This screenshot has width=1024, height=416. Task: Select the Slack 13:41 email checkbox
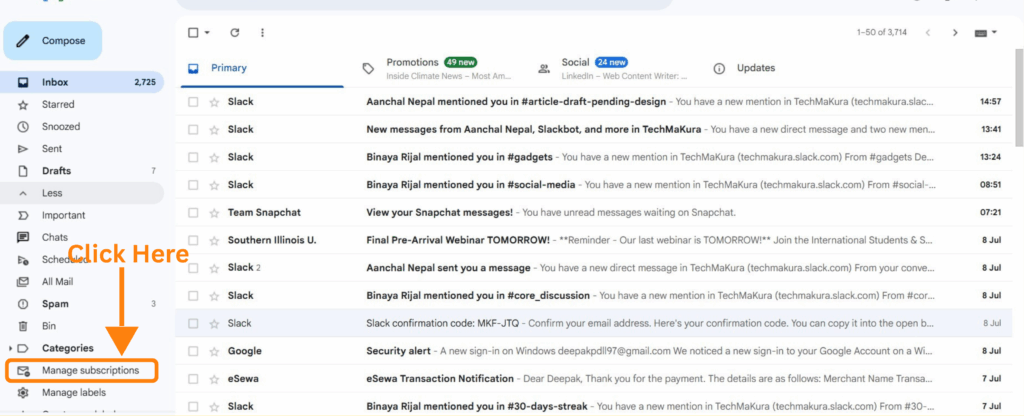[x=193, y=129]
